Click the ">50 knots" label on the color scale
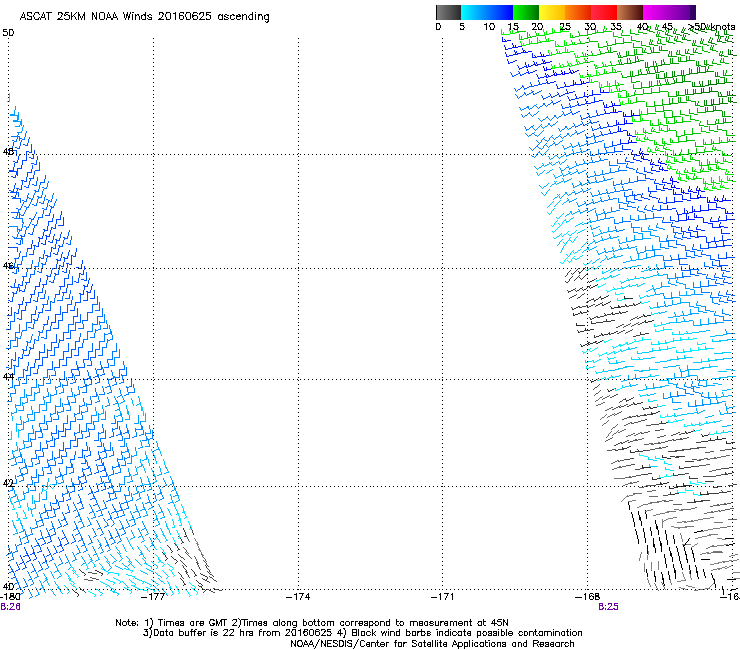Viewport: 740px width, 650px height. (711, 27)
